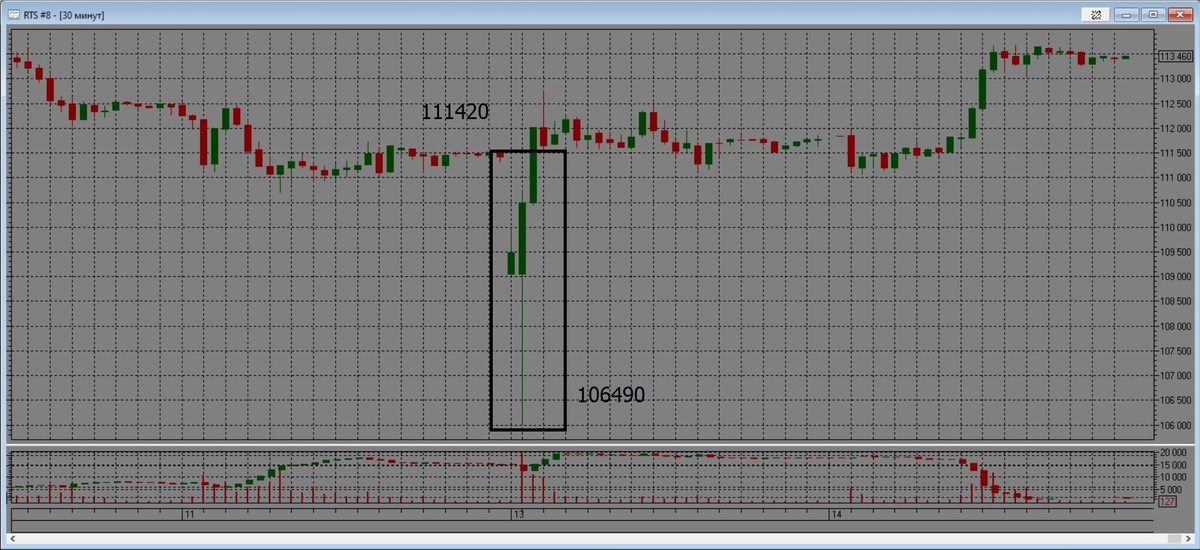Click the 10 000 volume axis label
This screenshot has height=550, width=1200.
point(1172,477)
